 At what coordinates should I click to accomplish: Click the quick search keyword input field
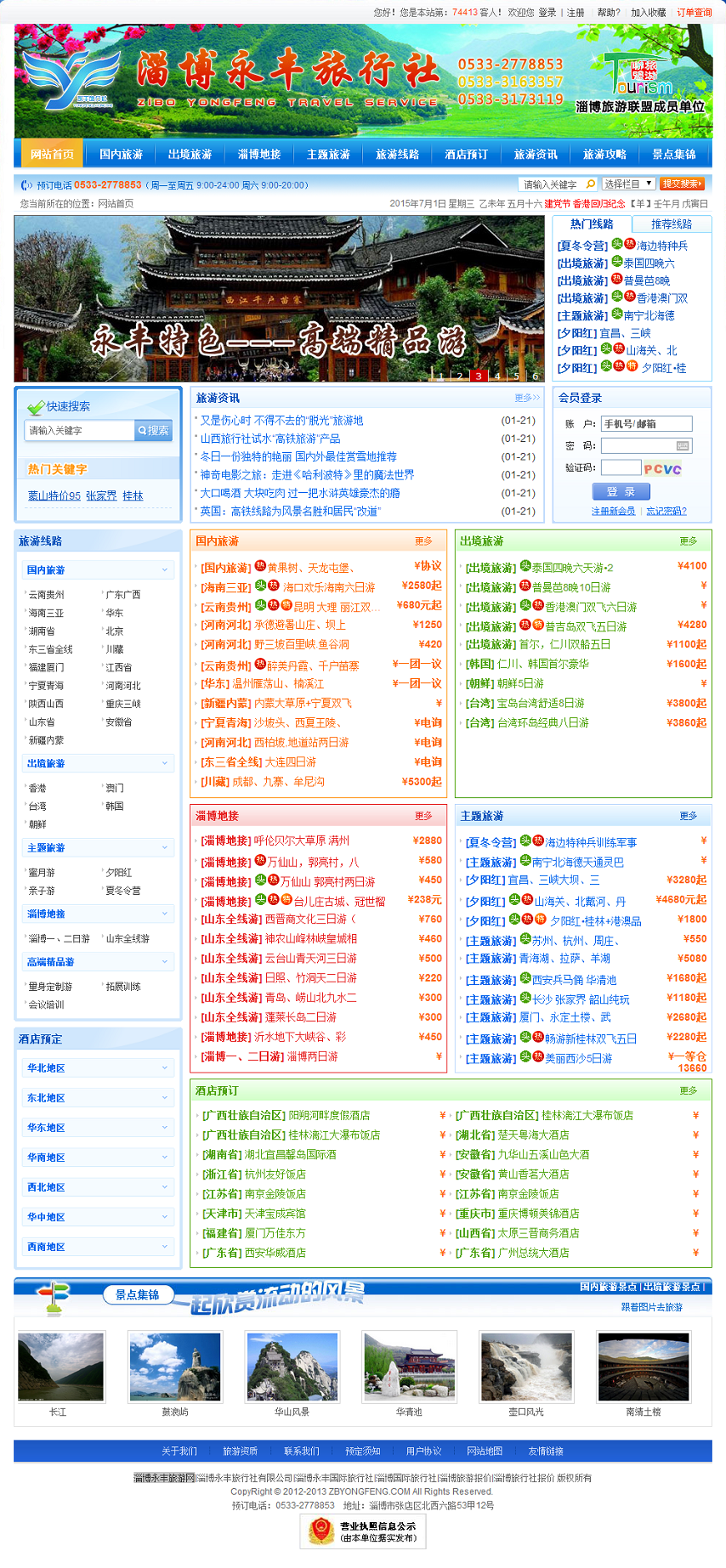click(80, 430)
